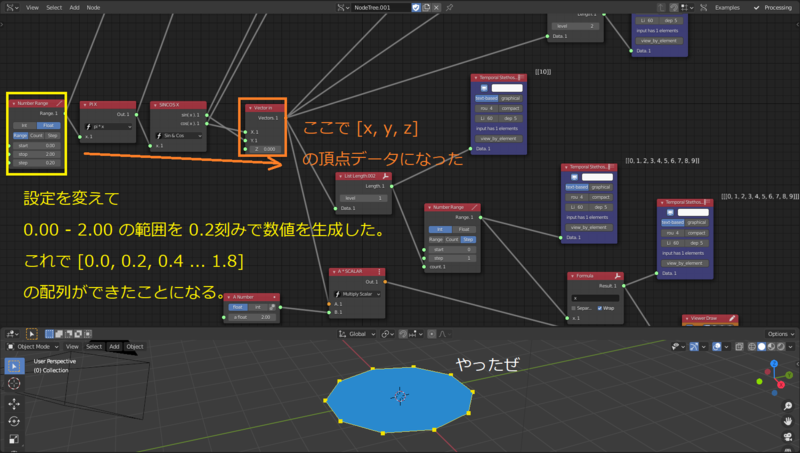
Task: Toggle viewport snapping magnet icon
Action: point(403,334)
